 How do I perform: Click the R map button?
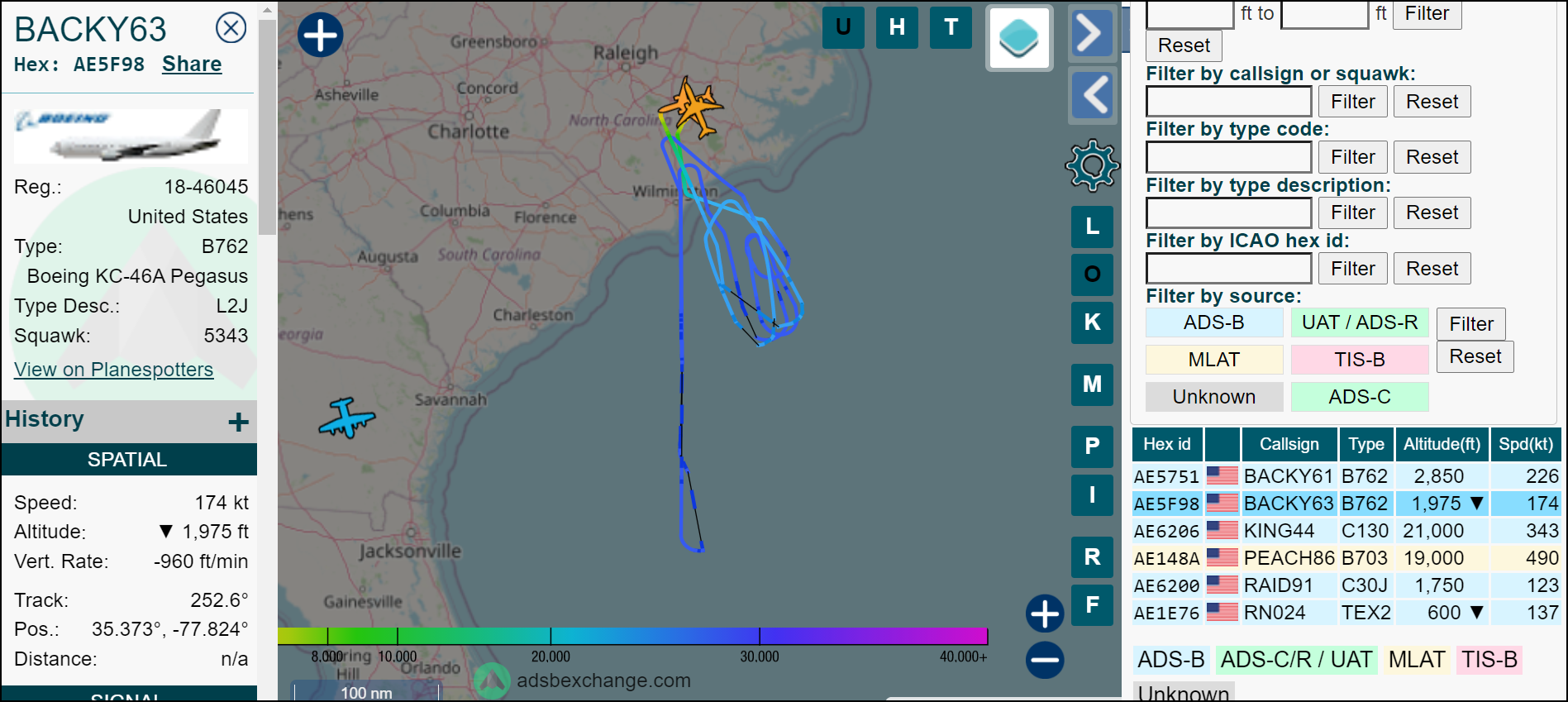1092,557
